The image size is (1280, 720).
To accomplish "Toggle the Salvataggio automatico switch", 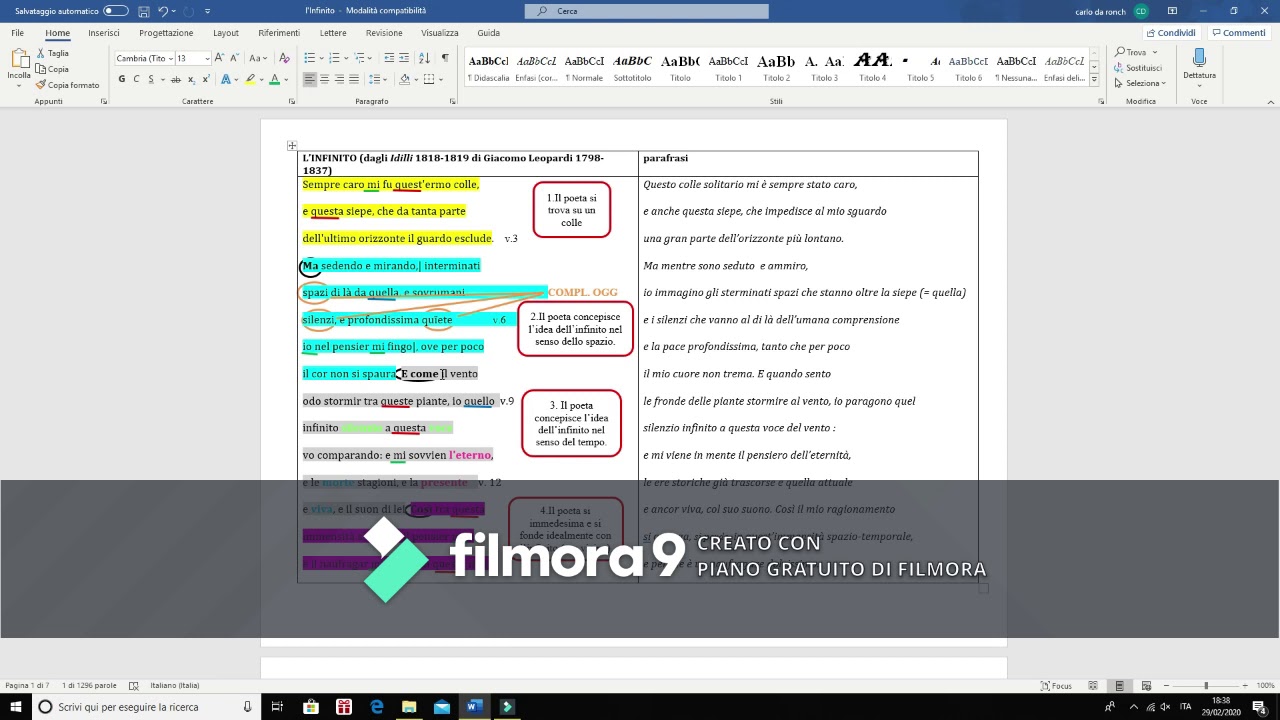I will [116, 11].
